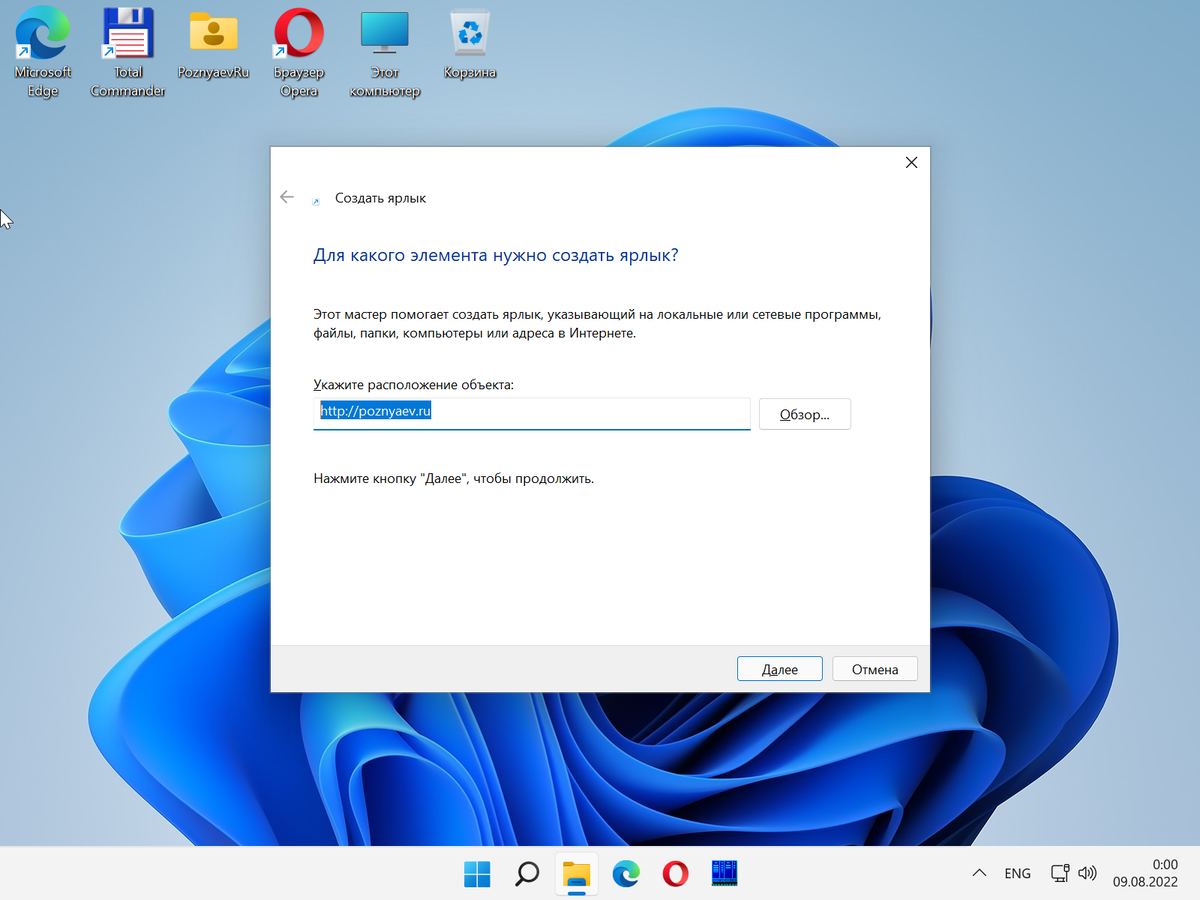Click the text Нажмите кнопку "Далее", чтобы продолжить
Viewport: 1200px width, 900px height.
click(x=454, y=479)
